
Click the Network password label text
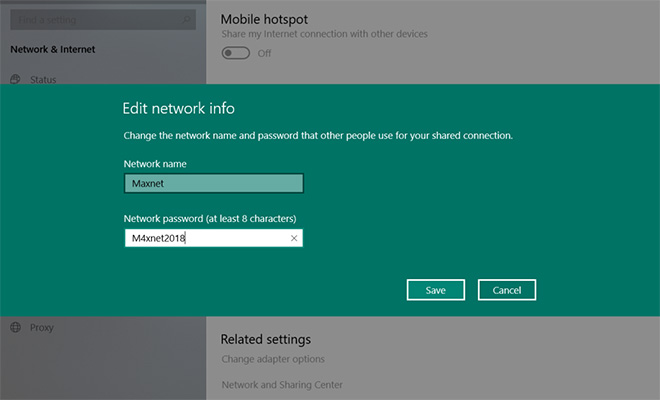(x=209, y=217)
